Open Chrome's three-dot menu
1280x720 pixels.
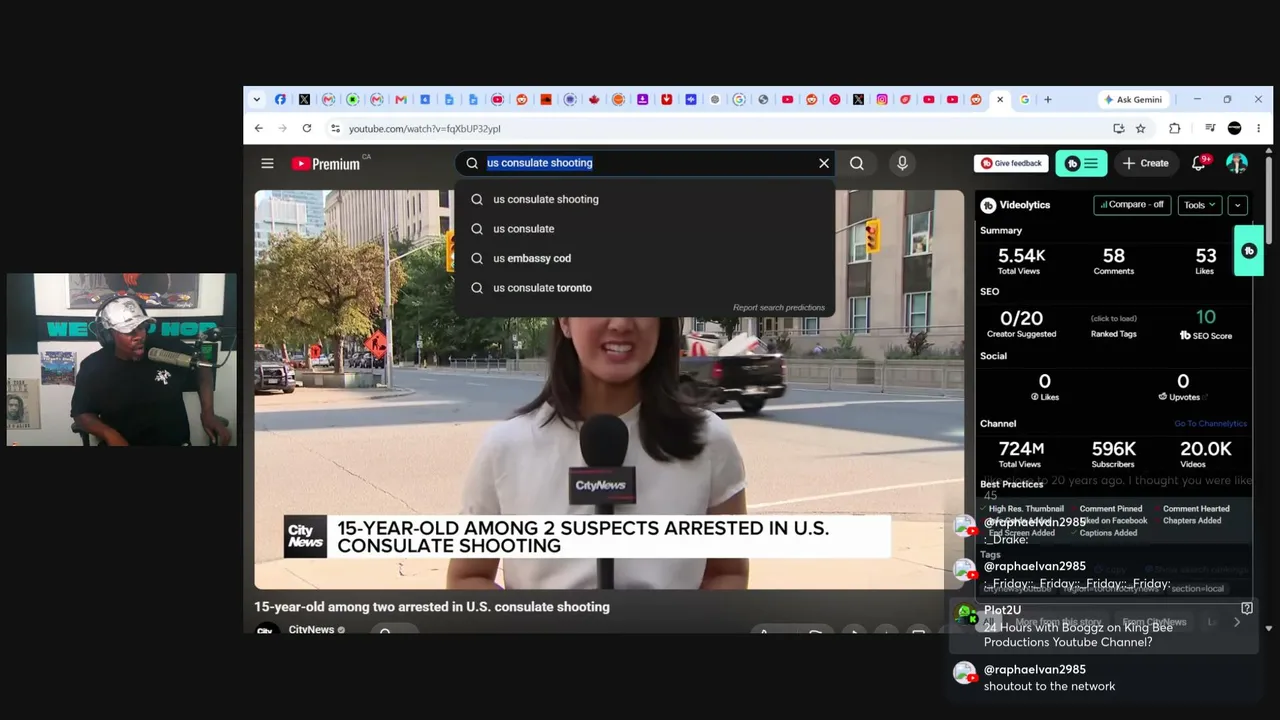1258,128
